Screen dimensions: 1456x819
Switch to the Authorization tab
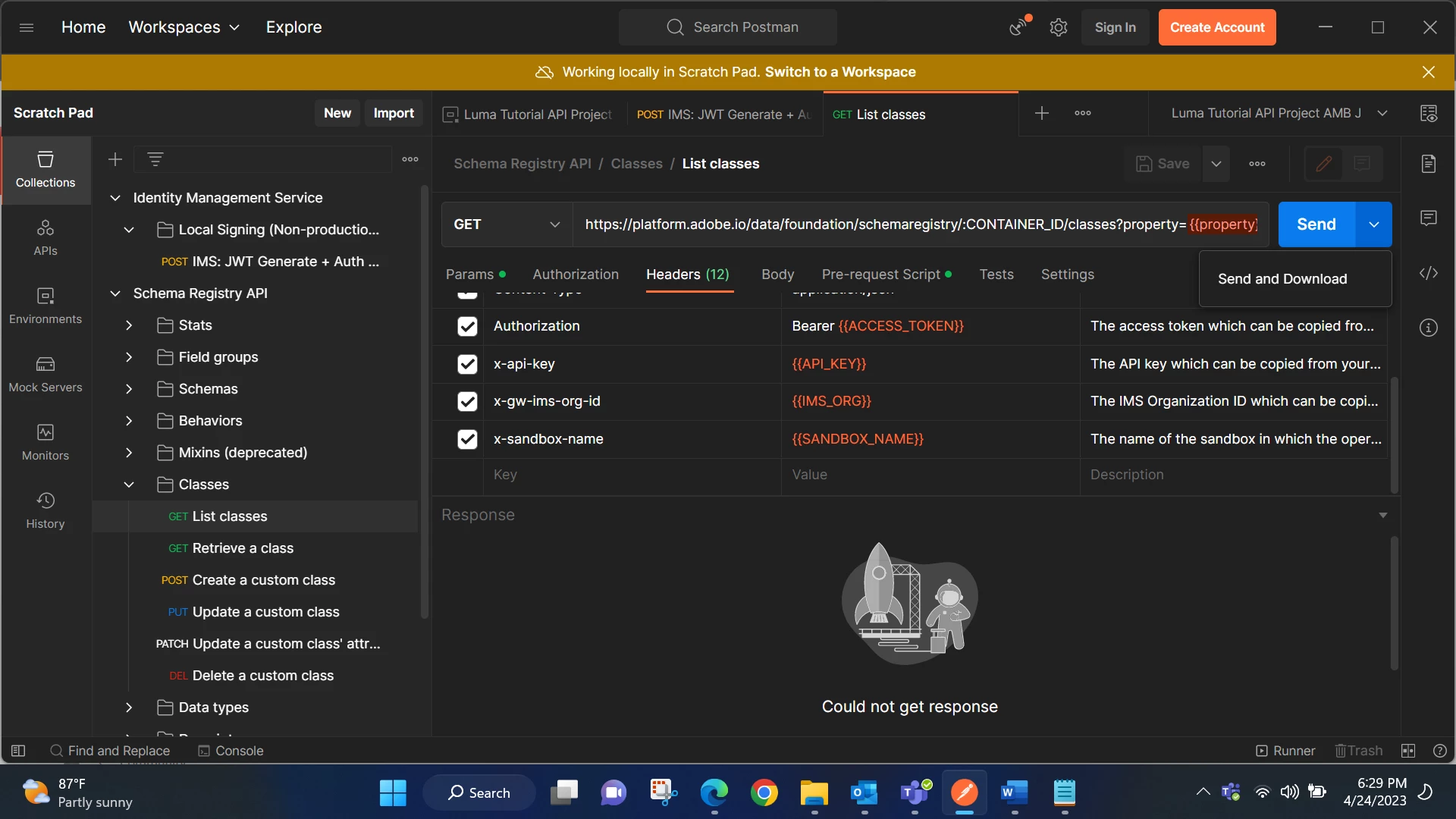click(x=576, y=275)
